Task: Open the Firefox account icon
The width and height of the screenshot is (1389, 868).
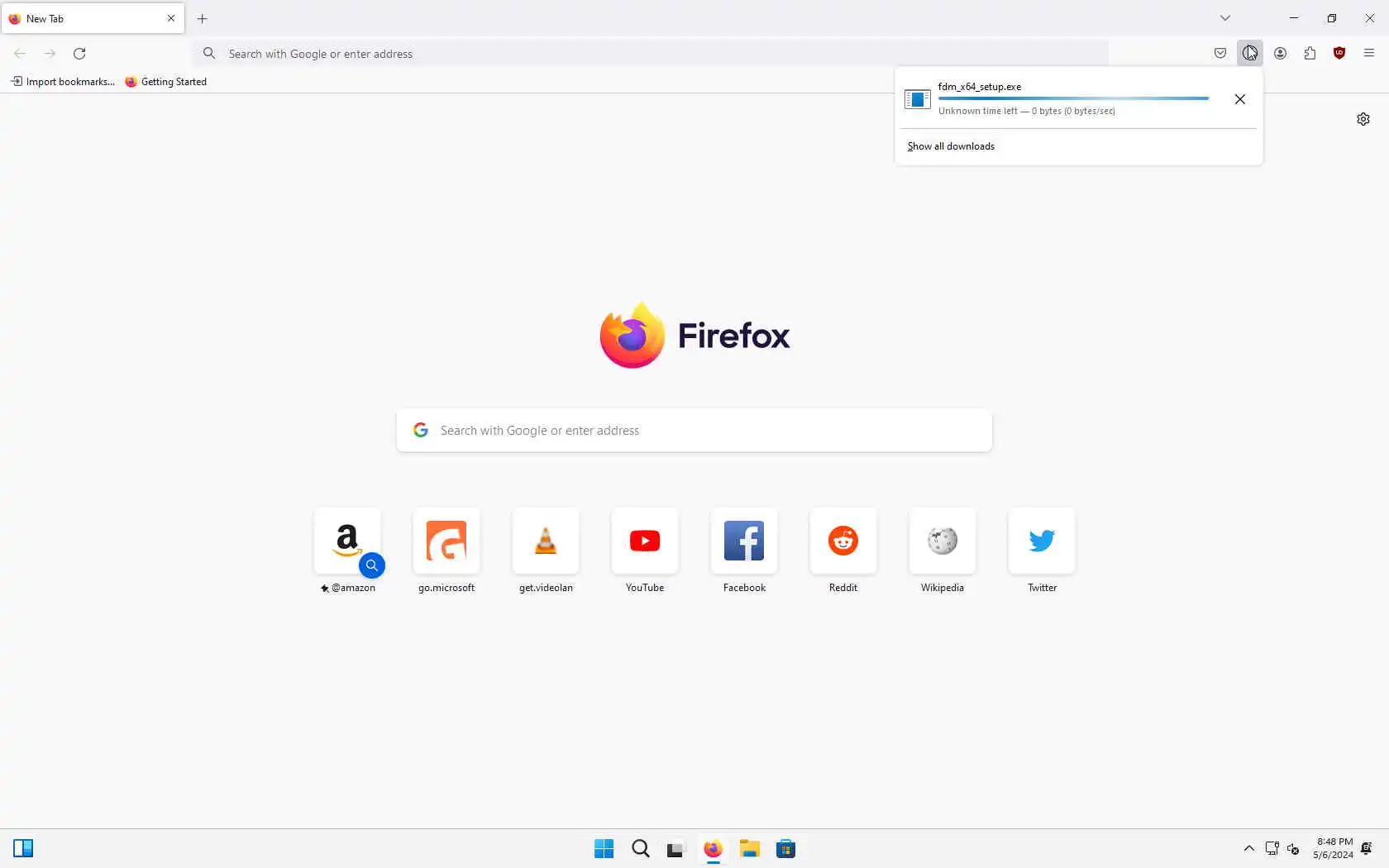Action: point(1280,54)
